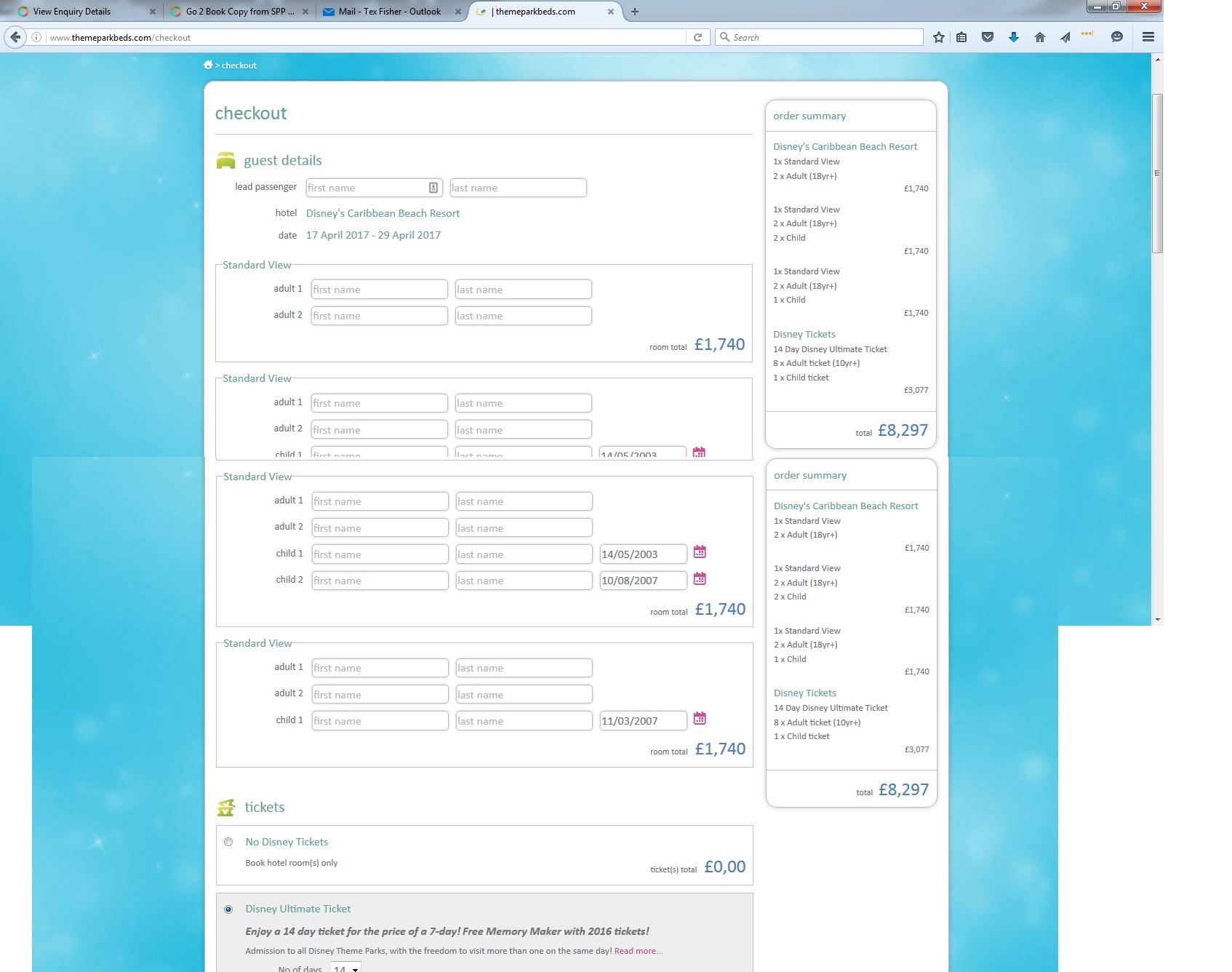1232x972 pixels.
Task: Close the themeparkbeds.com tab
Action: coord(611,12)
